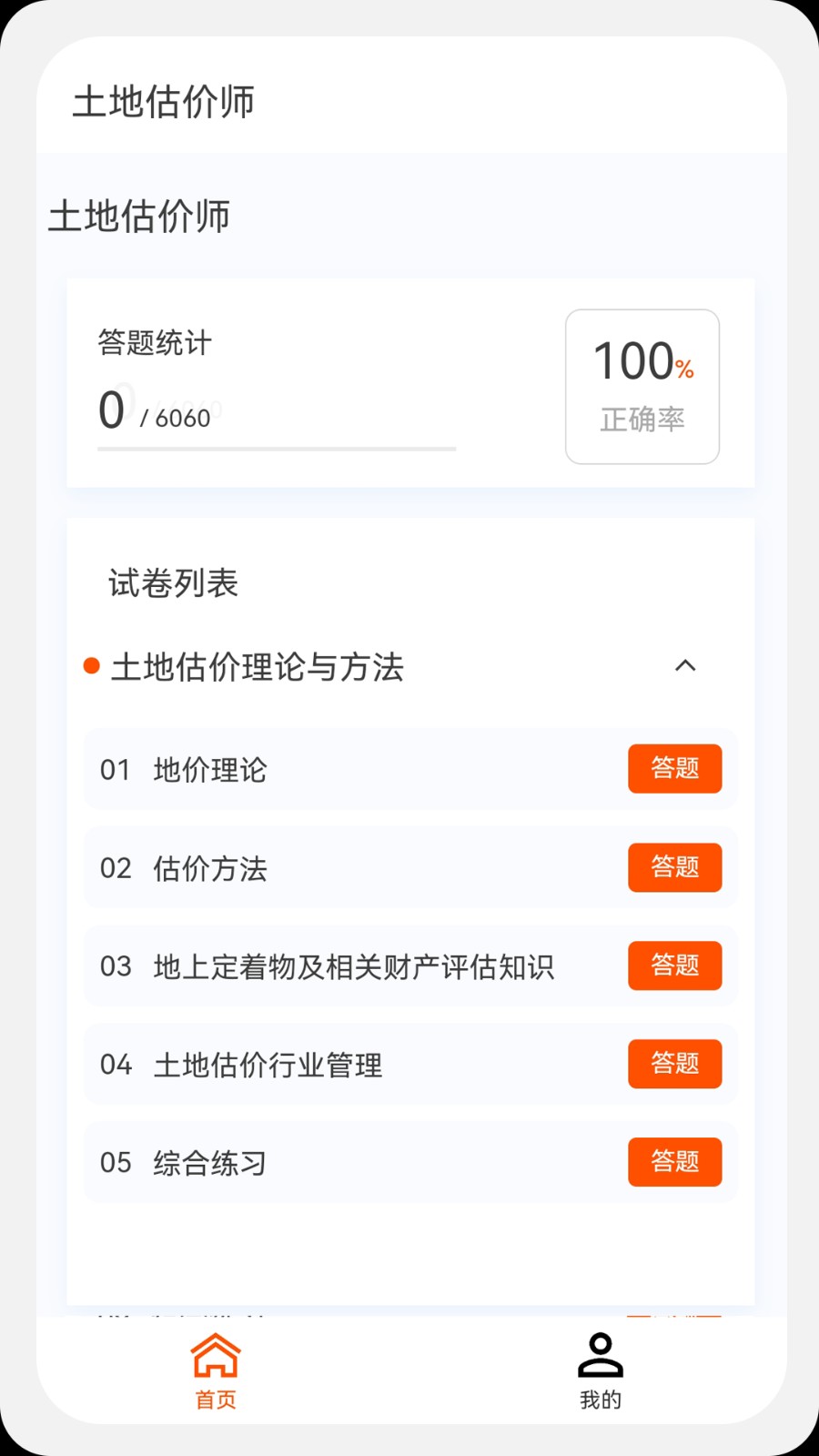Image resolution: width=819 pixels, height=1456 pixels.
Task: Switch to the 我的 tab label
Action: click(601, 1400)
